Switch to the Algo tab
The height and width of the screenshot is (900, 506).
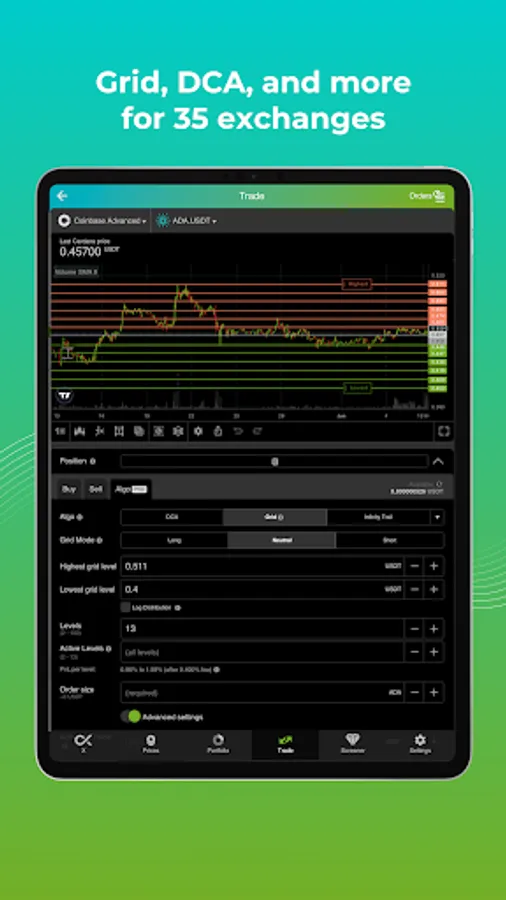[x=131, y=489]
